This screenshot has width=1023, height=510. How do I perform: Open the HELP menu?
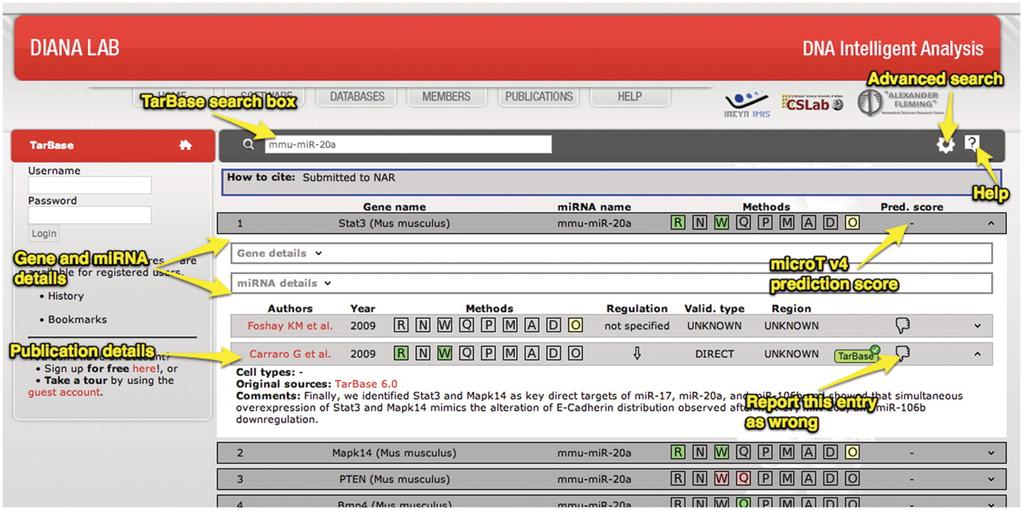click(630, 97)
